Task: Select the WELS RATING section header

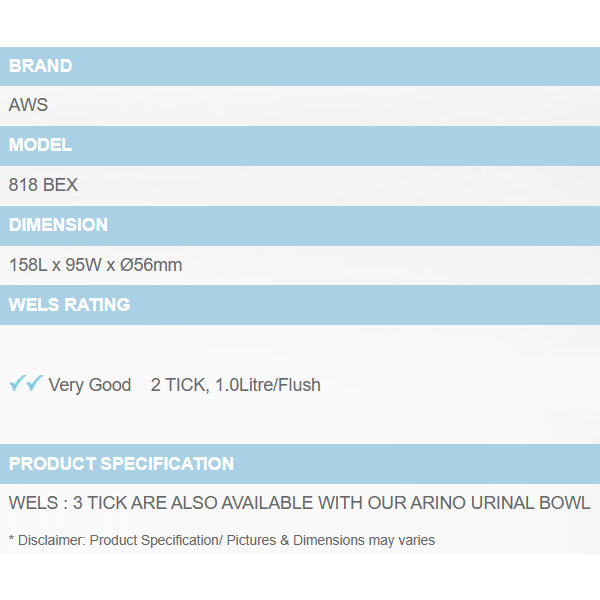Action: [x=69, y=305]
